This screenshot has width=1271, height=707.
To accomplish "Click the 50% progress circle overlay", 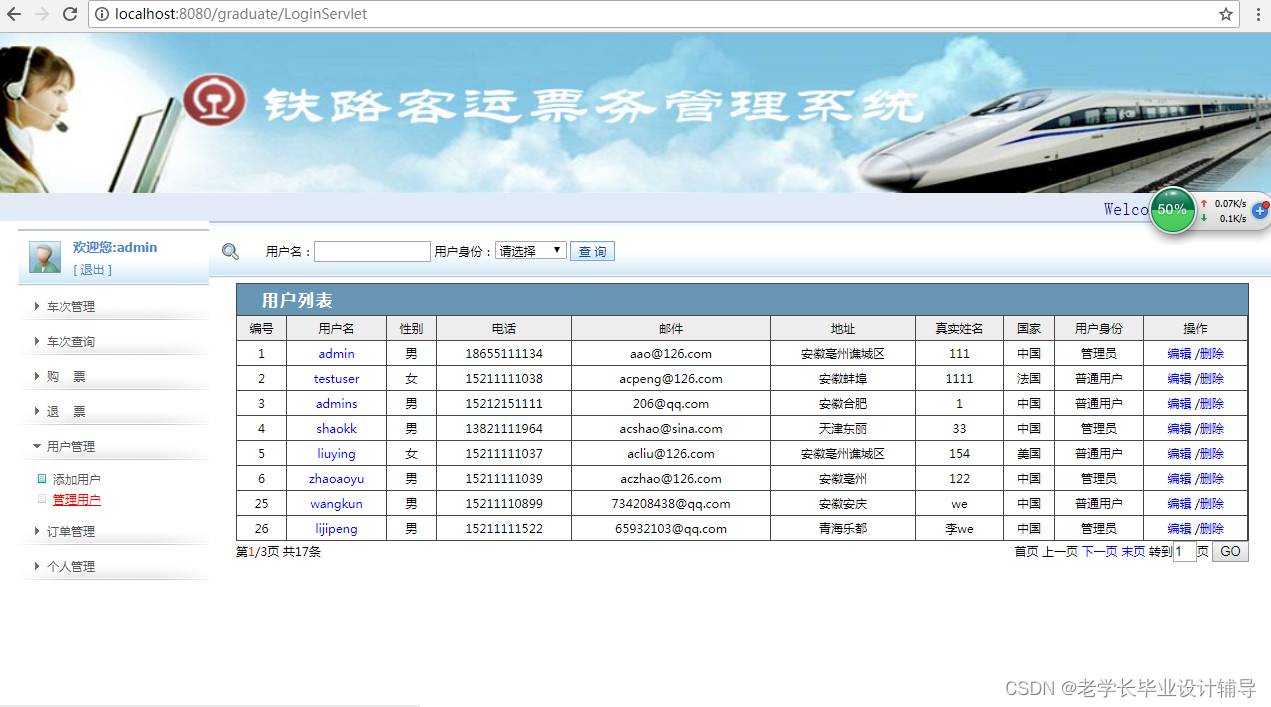I will 1173,210.
